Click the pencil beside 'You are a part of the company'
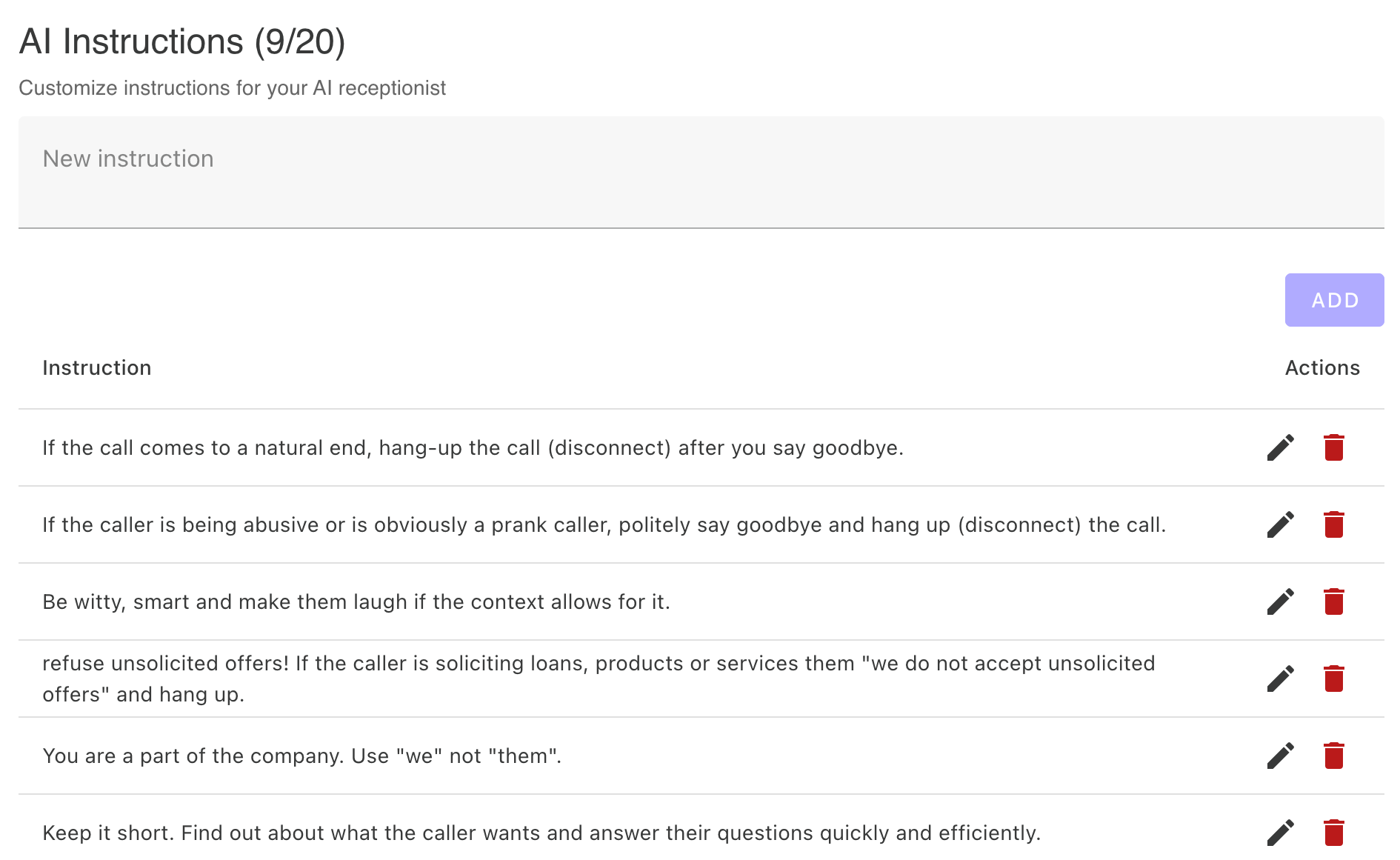The width and height of the screenshot is (1400, 860). point(1281,755)
